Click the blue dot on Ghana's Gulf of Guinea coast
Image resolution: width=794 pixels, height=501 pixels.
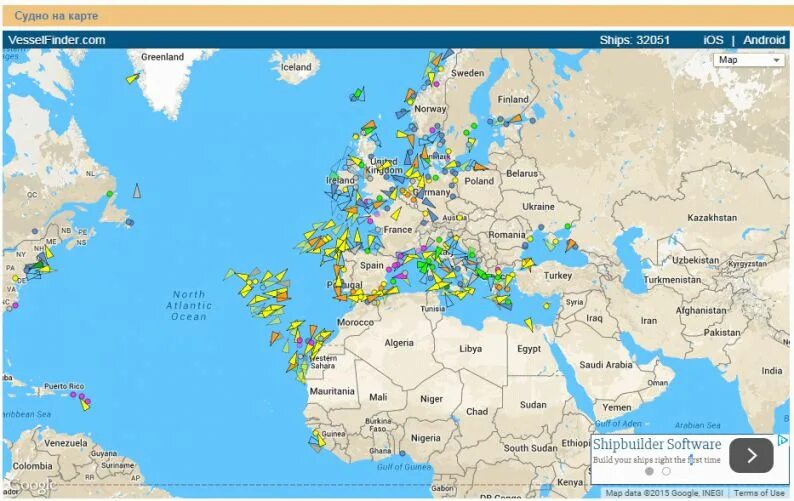point(403,453)
